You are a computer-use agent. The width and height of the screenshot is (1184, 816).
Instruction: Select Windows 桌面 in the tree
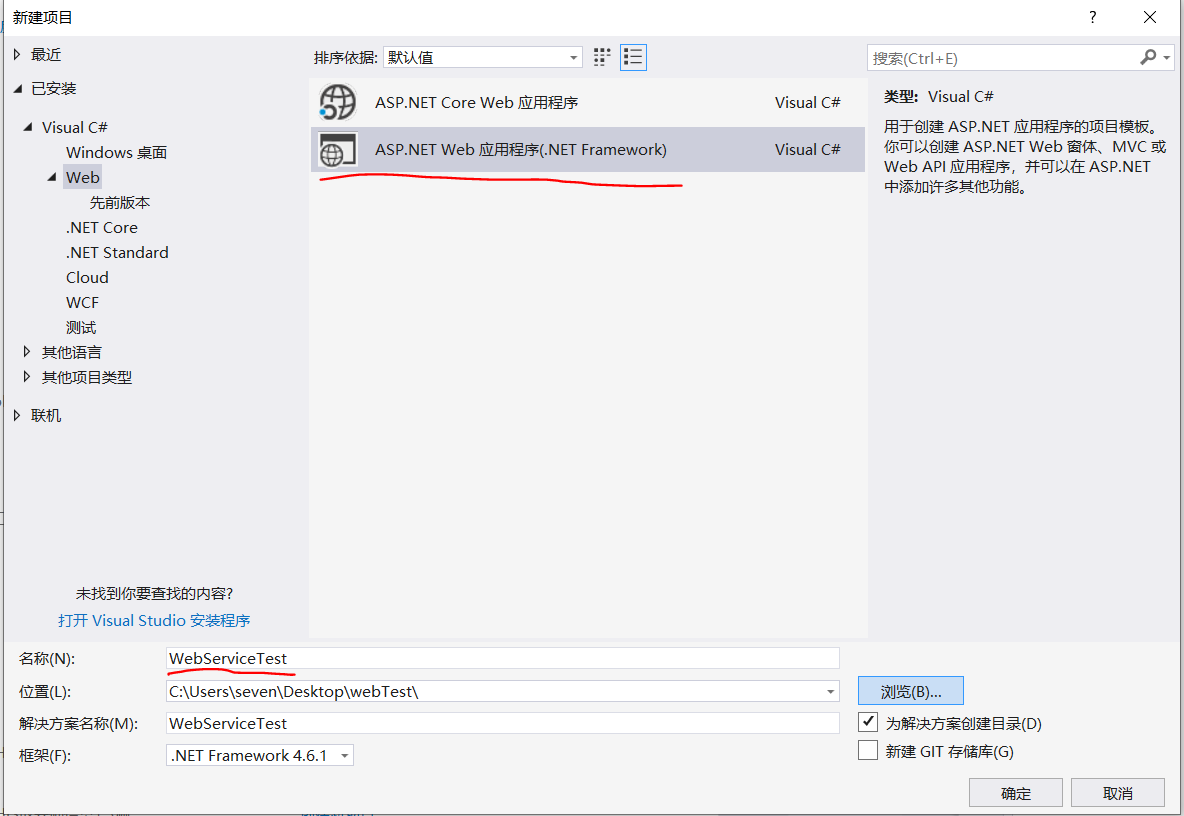[x=116, y=152]
